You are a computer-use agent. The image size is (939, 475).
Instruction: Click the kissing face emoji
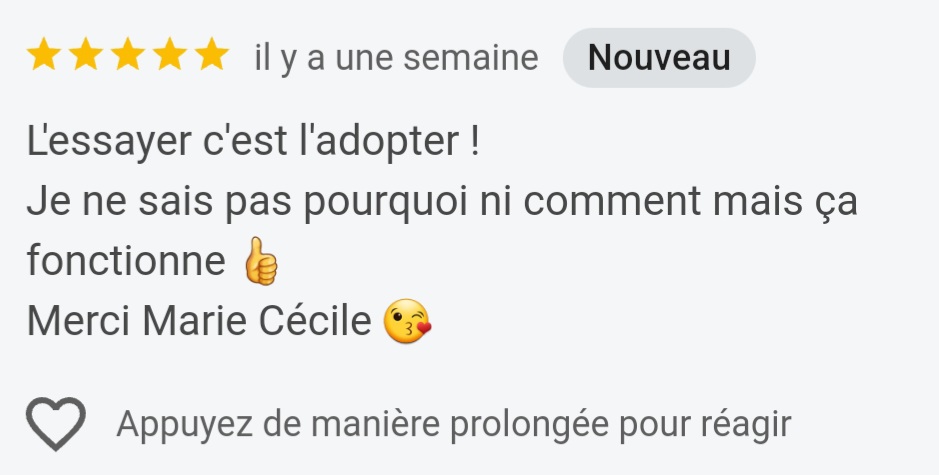[407, 322]
